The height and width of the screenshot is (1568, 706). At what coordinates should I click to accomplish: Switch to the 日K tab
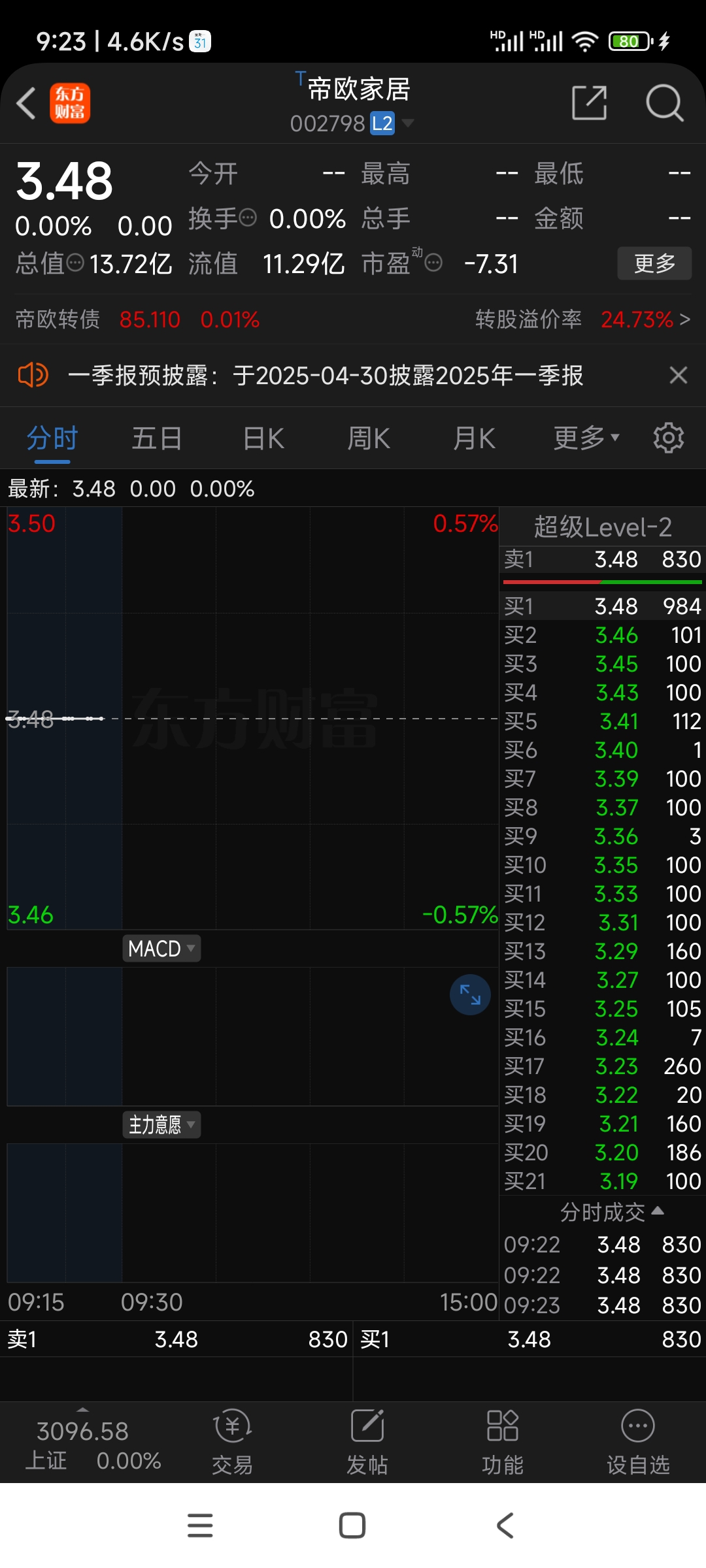coord(263,438)
